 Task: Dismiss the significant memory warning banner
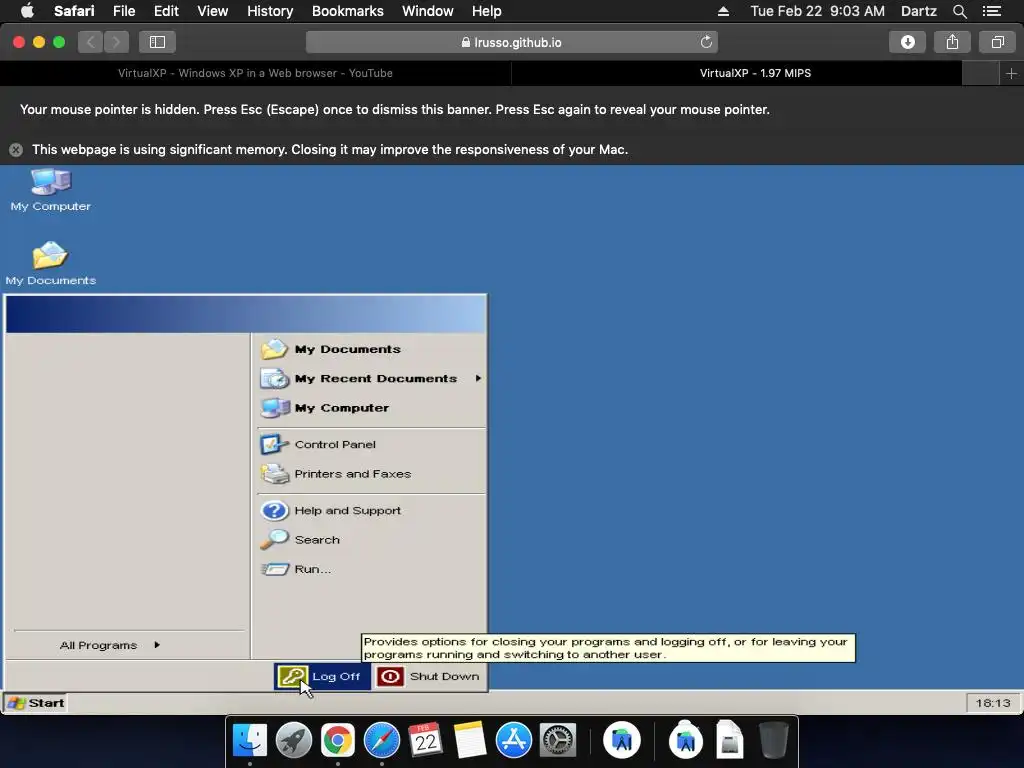[x=16, y=150]
